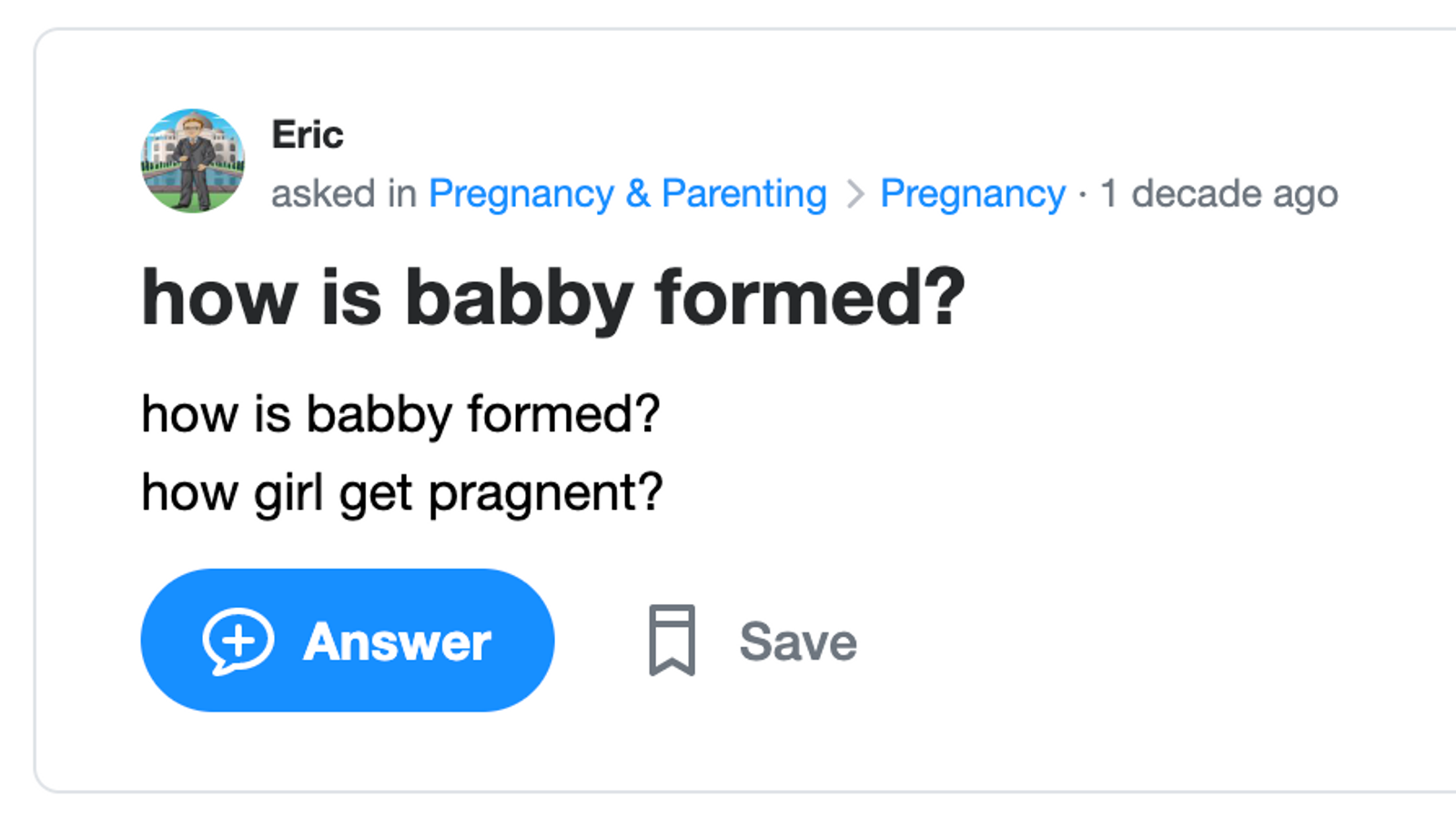Click the bold "how is babby formed?" title
Screen dimensions: 1456x819
point(552,298)
